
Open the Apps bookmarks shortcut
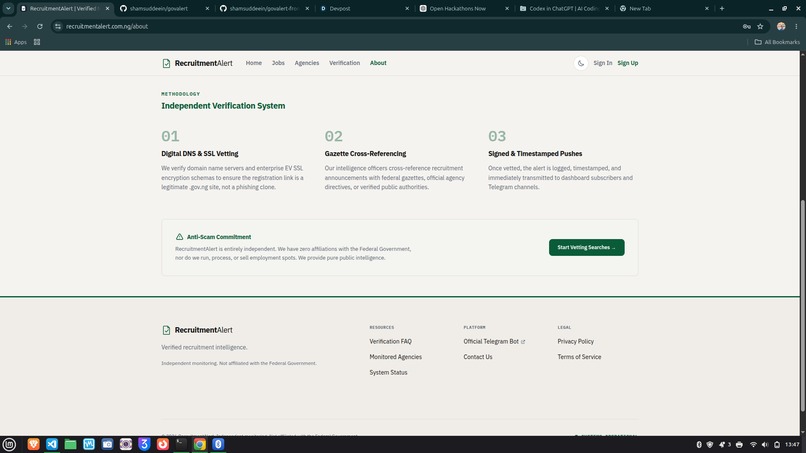pos(16,42)
